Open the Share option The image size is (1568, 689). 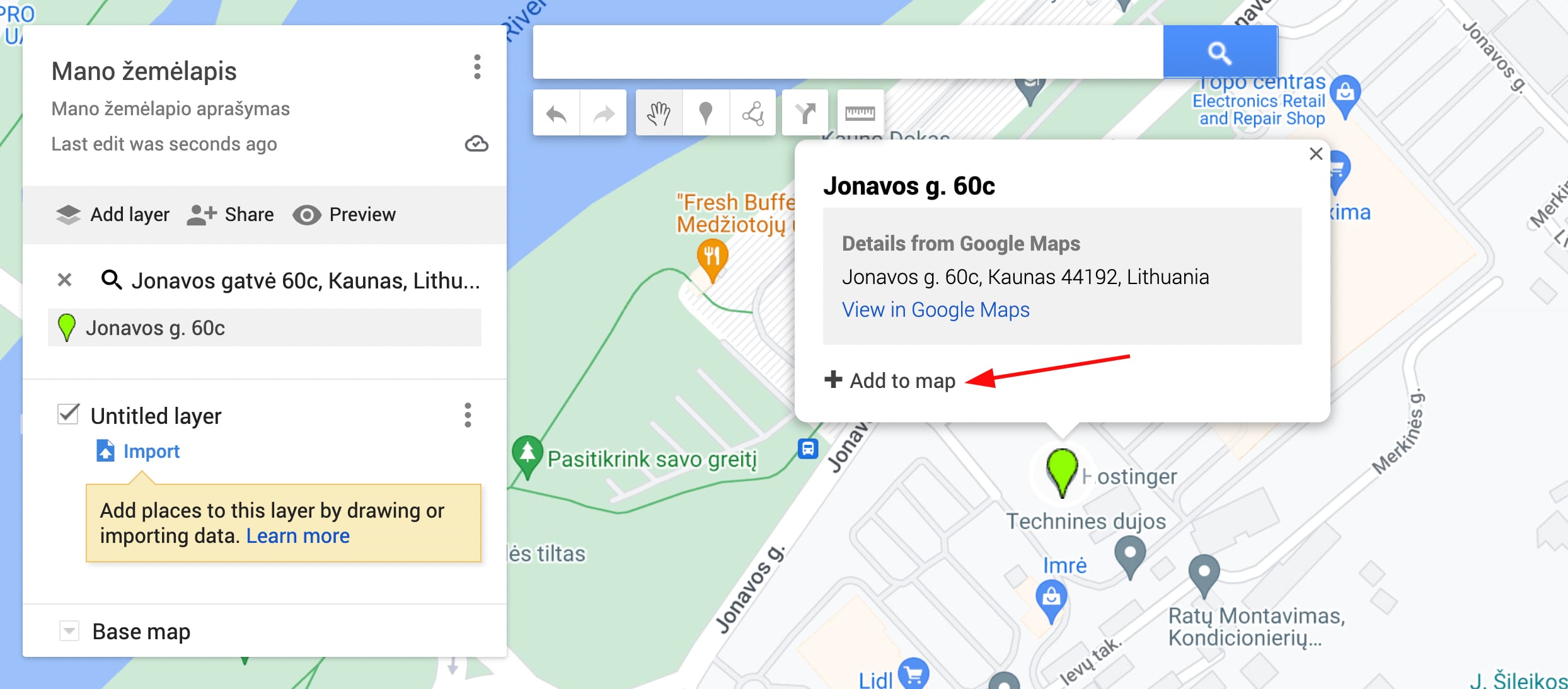point(231,215)
